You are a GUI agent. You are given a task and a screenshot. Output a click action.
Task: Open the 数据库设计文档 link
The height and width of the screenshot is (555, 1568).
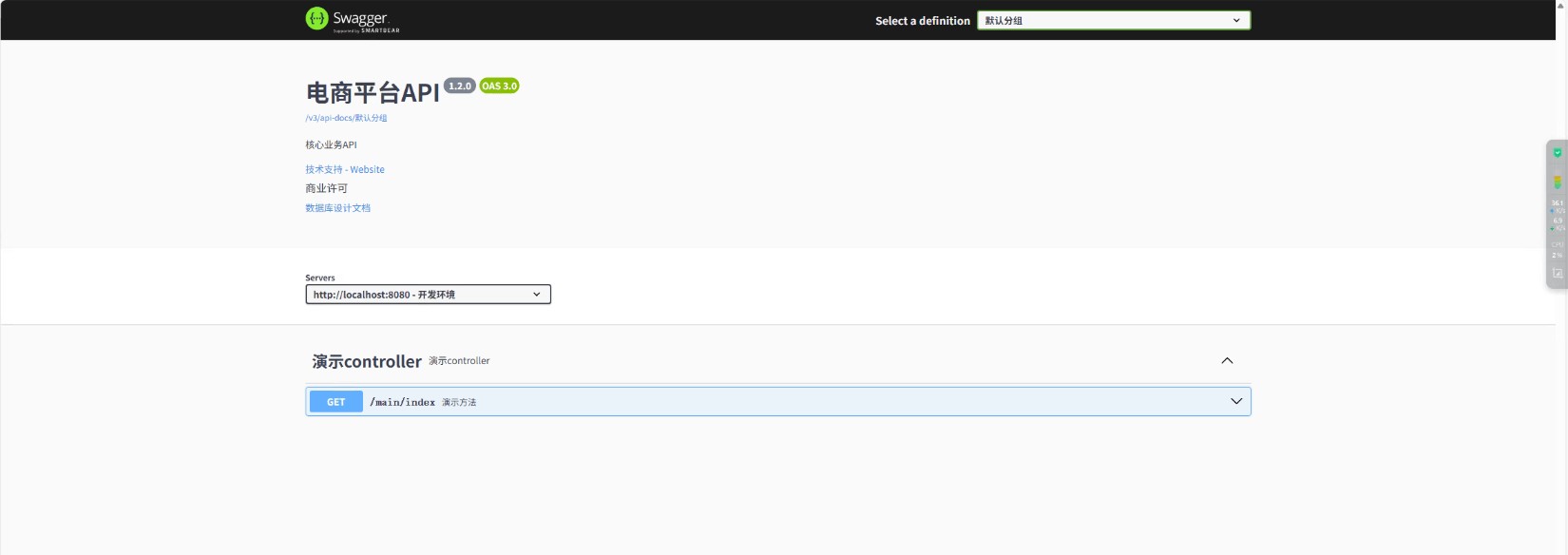[337, 207]
